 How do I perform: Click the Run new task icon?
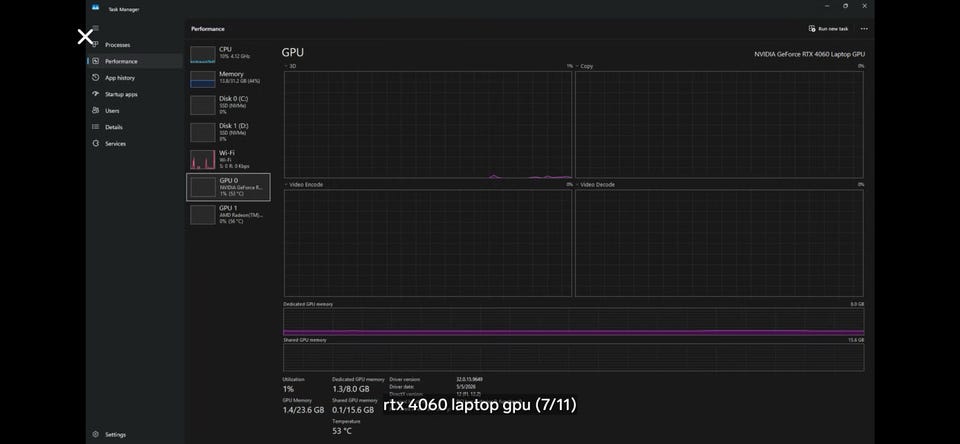tap(812, 29)
